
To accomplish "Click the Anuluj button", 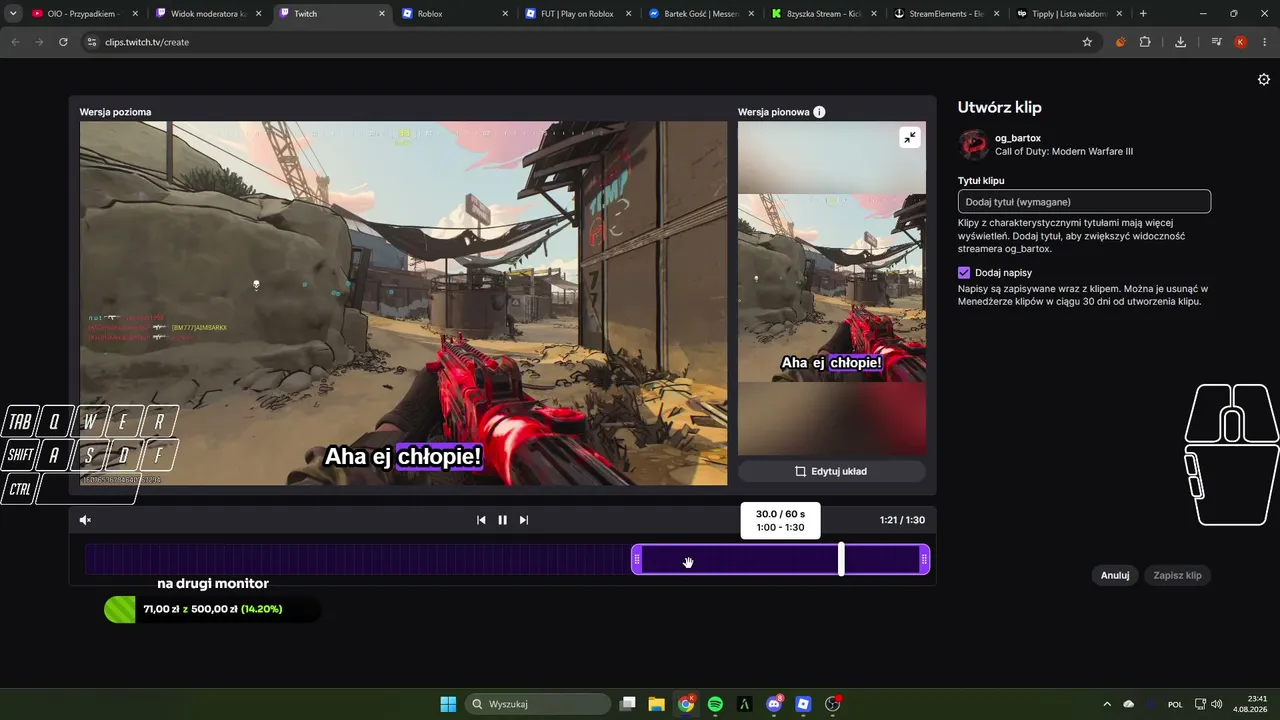I will click(1115, 575).
